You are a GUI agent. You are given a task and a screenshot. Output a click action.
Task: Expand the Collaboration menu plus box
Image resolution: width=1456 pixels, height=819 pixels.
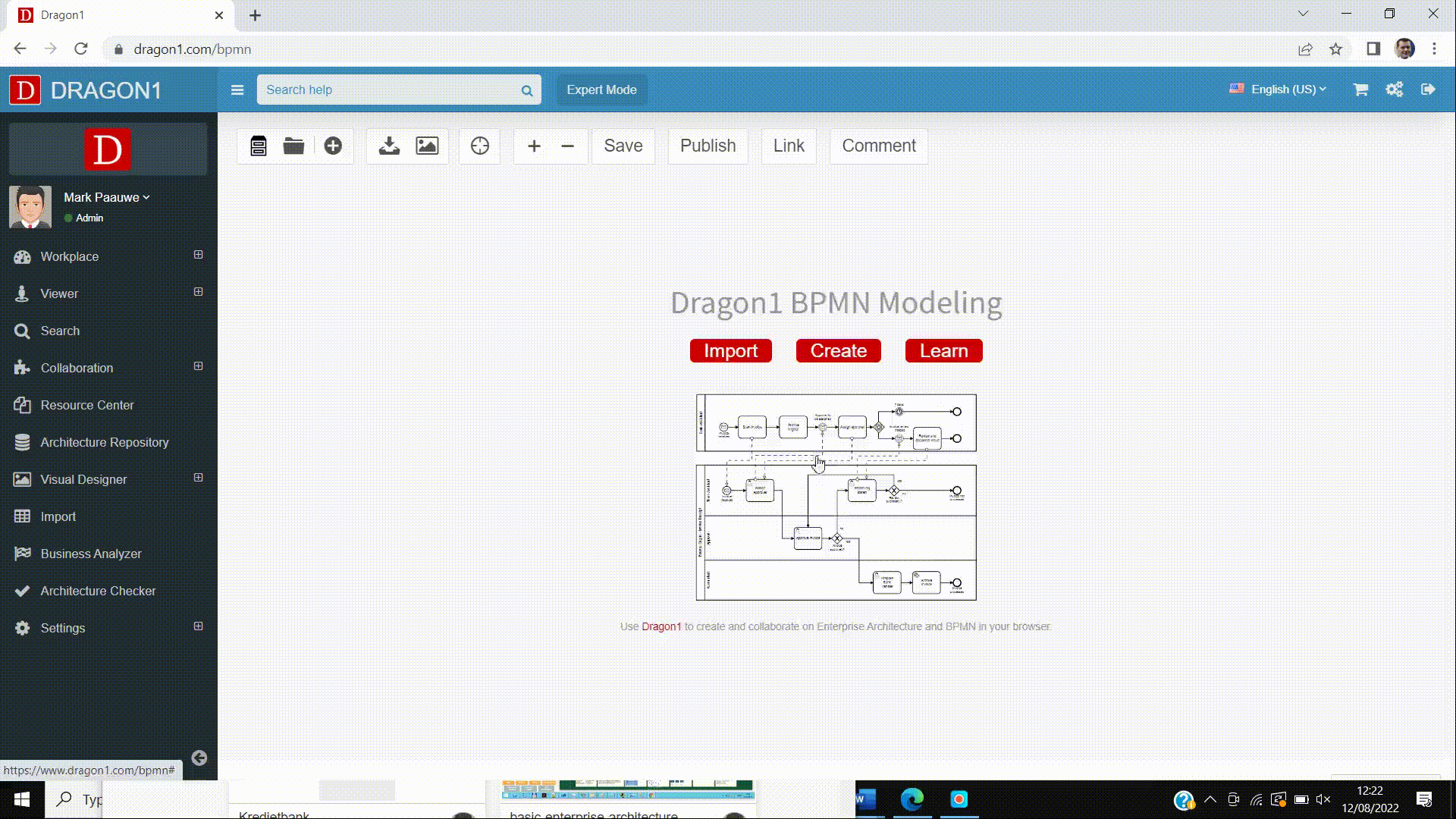tap(199, 366)
